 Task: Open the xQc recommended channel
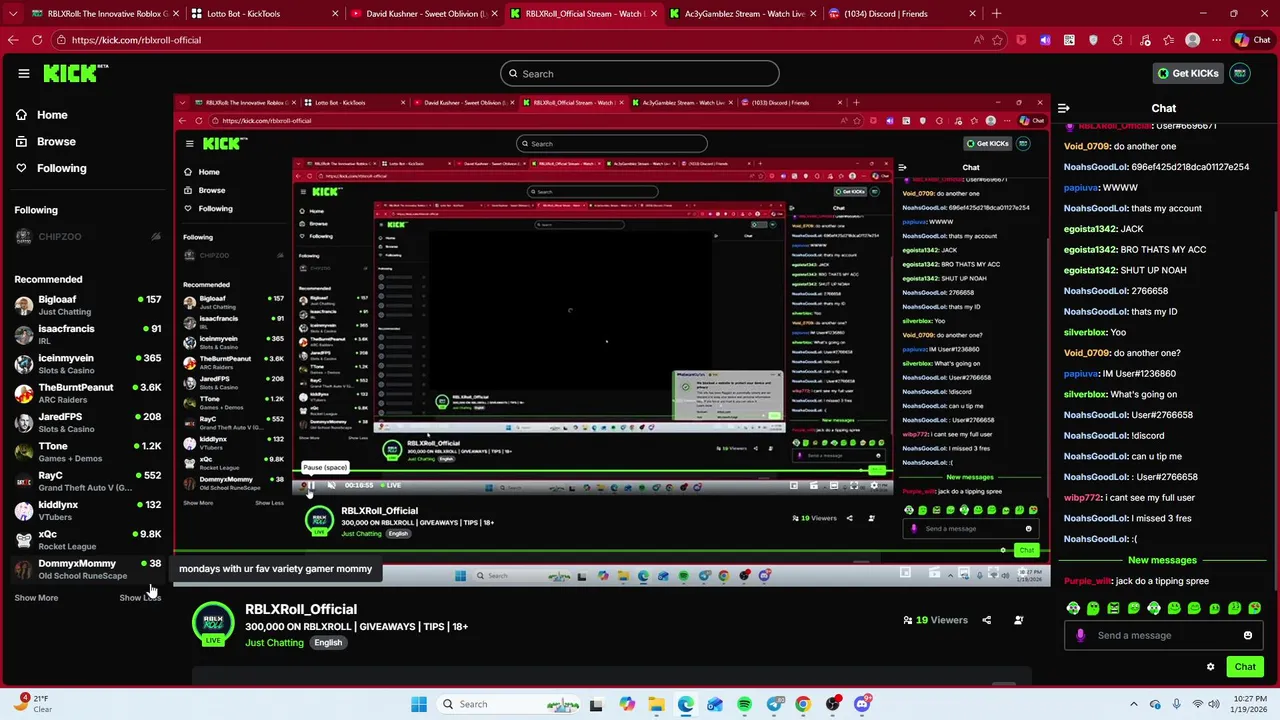pos(88,540)
